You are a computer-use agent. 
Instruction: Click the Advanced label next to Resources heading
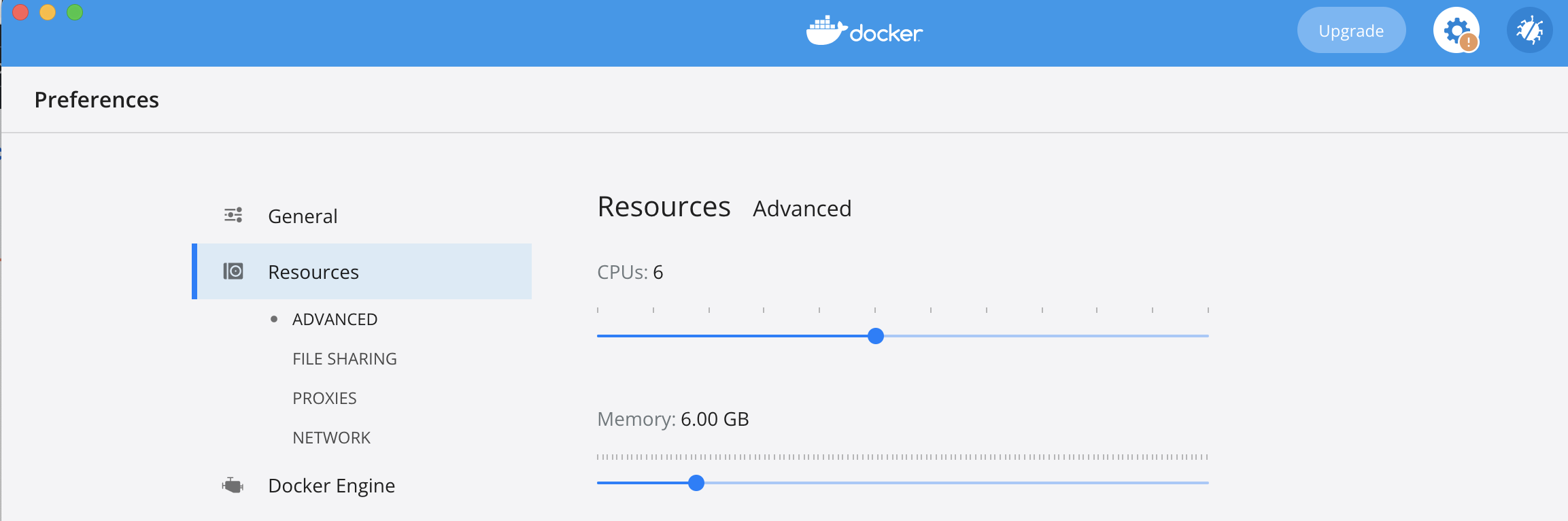click(x=802, y=208)
